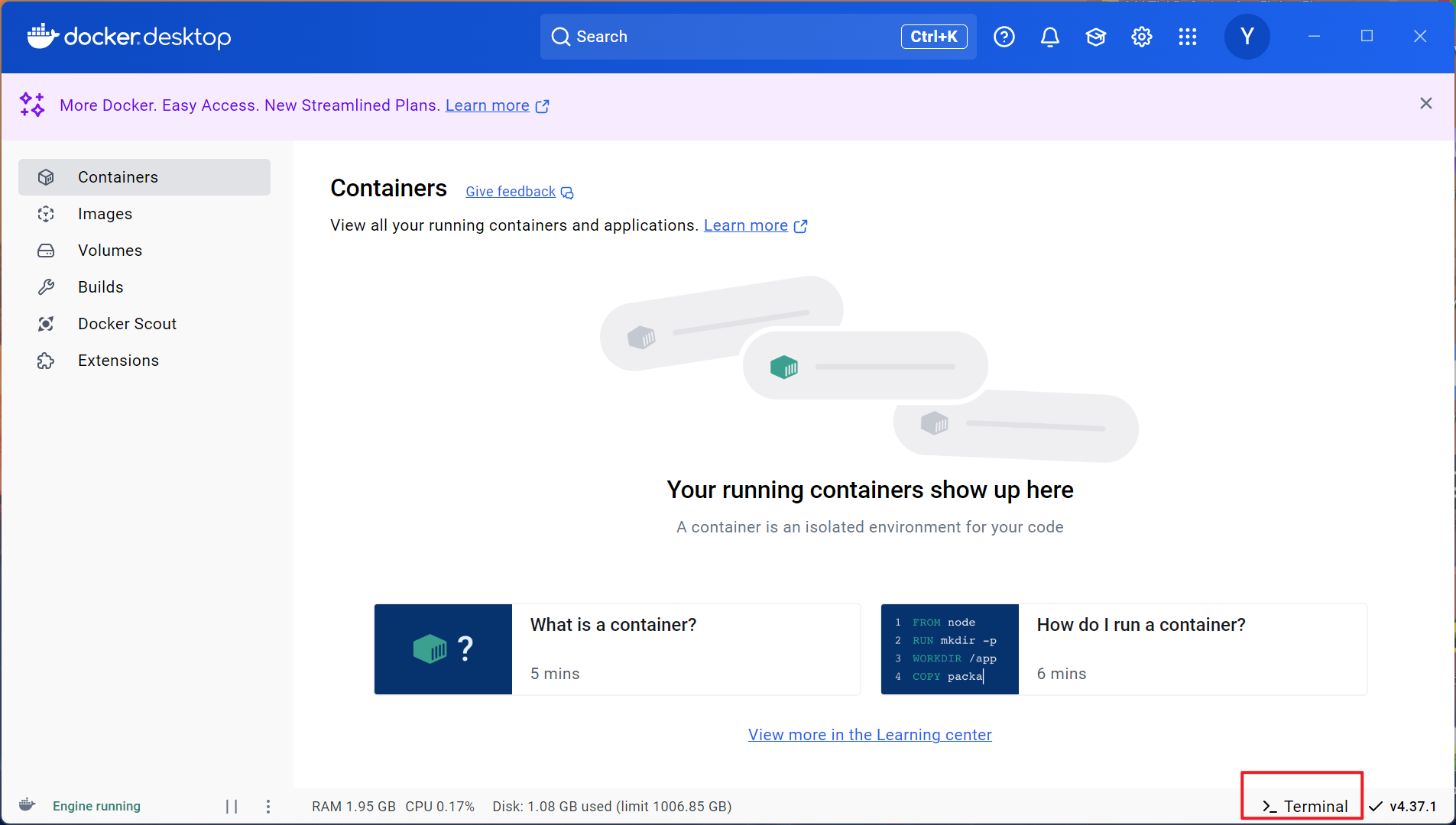
Task: Click the Volumes drive icon in sidebar
Action: point(46,251)
